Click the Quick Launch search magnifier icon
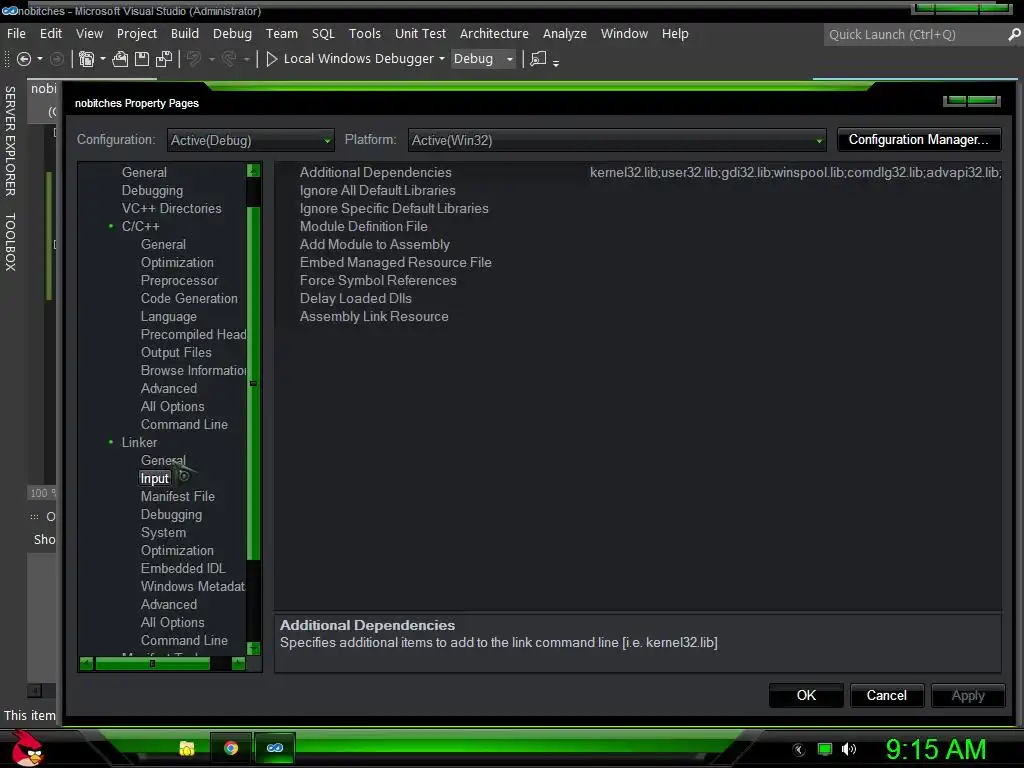 [1014, 35]
